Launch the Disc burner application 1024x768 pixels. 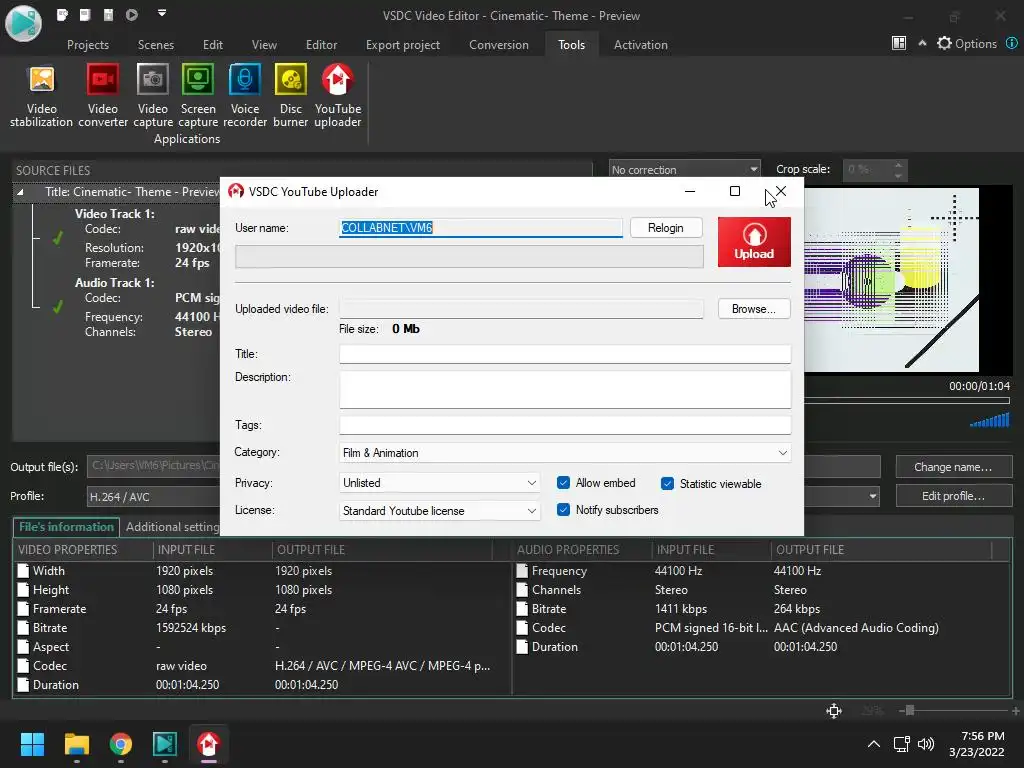[291, 96]
